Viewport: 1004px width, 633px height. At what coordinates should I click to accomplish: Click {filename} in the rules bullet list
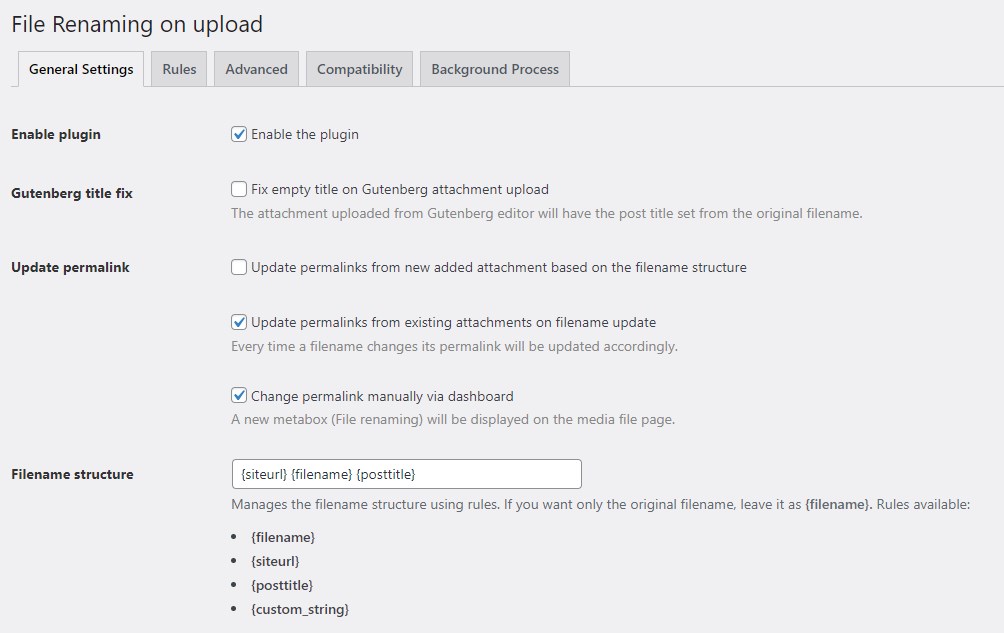pyautogui.click(x=283, y=537)
